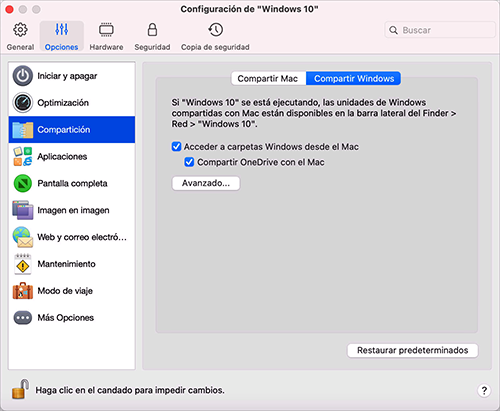
Task: Uncheck Compartir OneDrive con el Mac
Action: [189, 162]
